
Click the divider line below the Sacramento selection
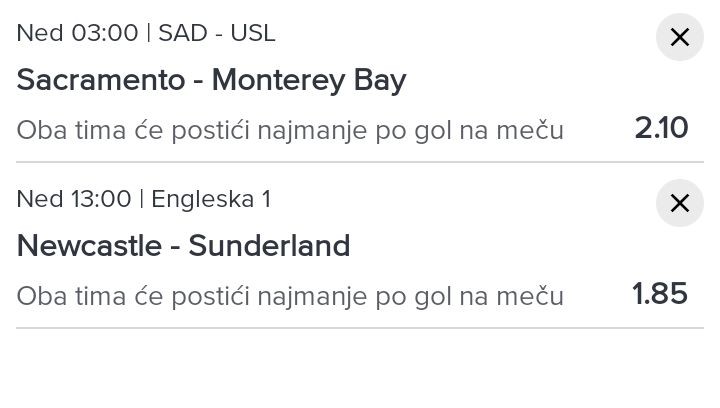pyautogui.click(x=360, y=162)
